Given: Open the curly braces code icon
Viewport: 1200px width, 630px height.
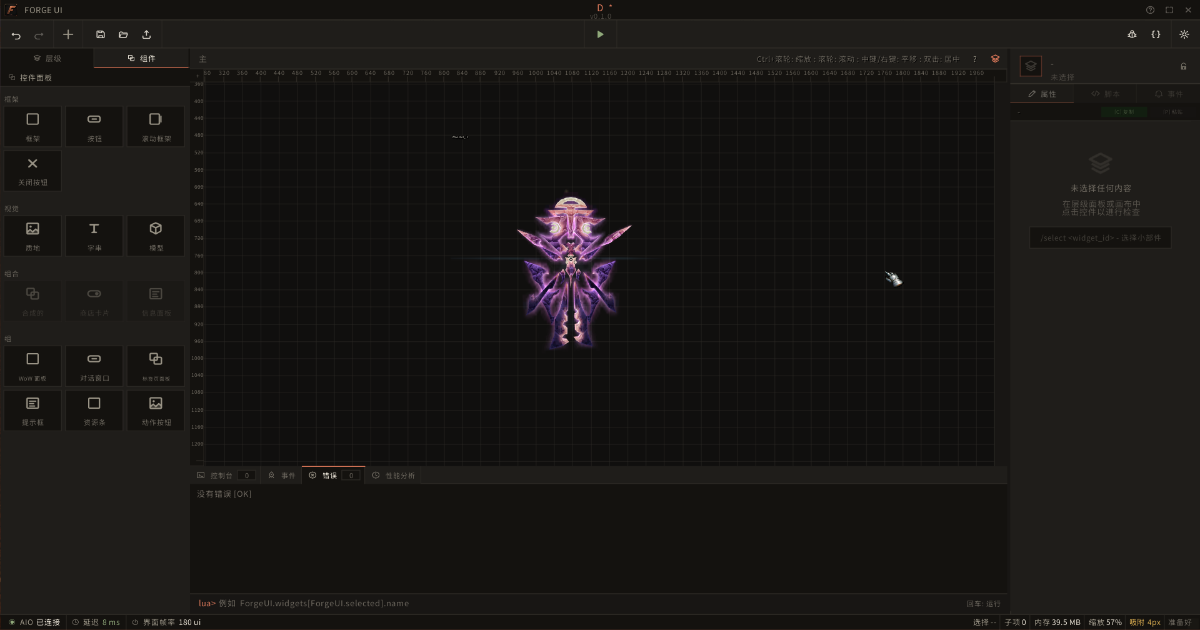Looking at the screenshot, I should click(1156, 34).
